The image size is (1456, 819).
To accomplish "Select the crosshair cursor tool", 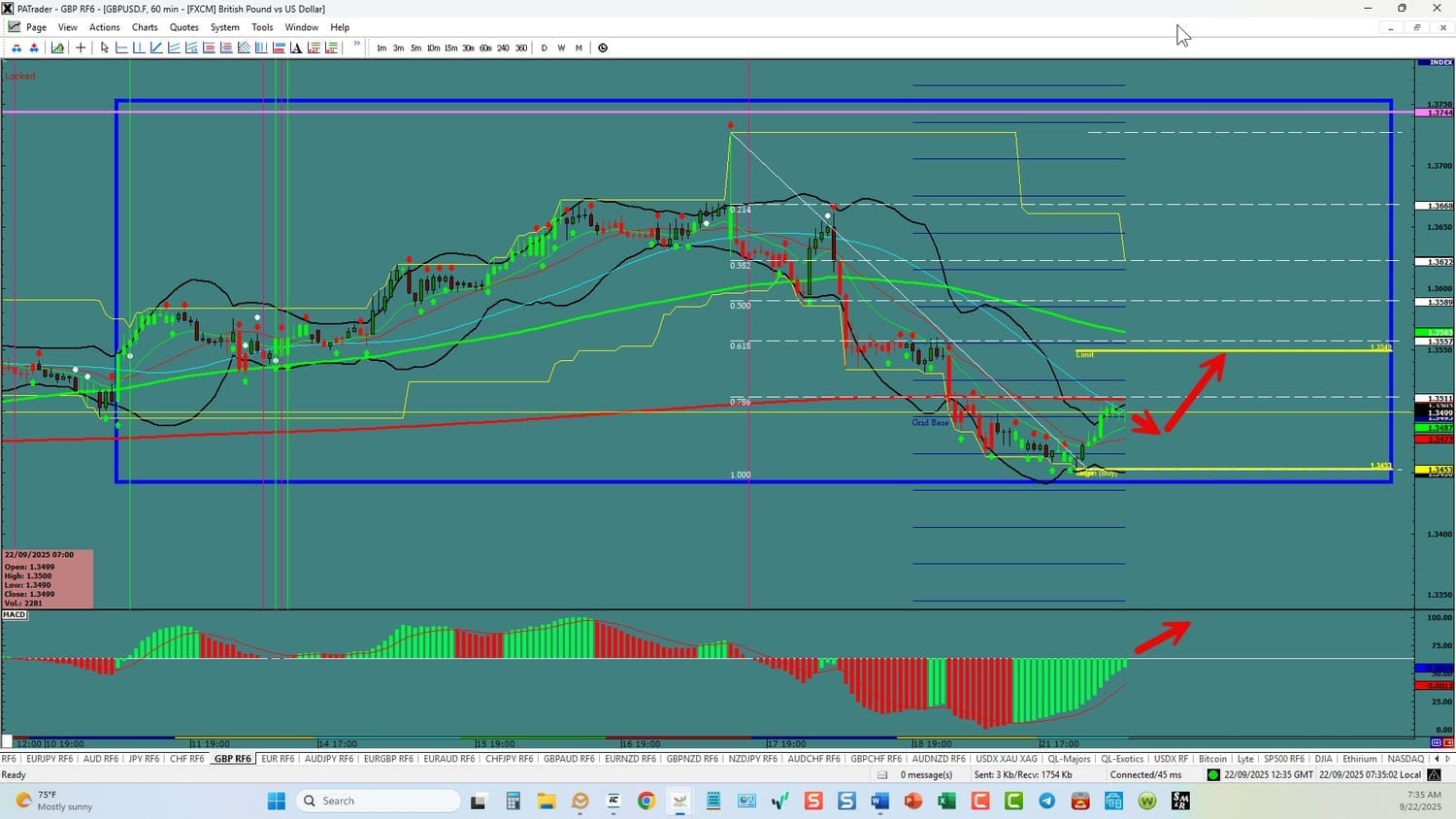I will click(81, 48).
